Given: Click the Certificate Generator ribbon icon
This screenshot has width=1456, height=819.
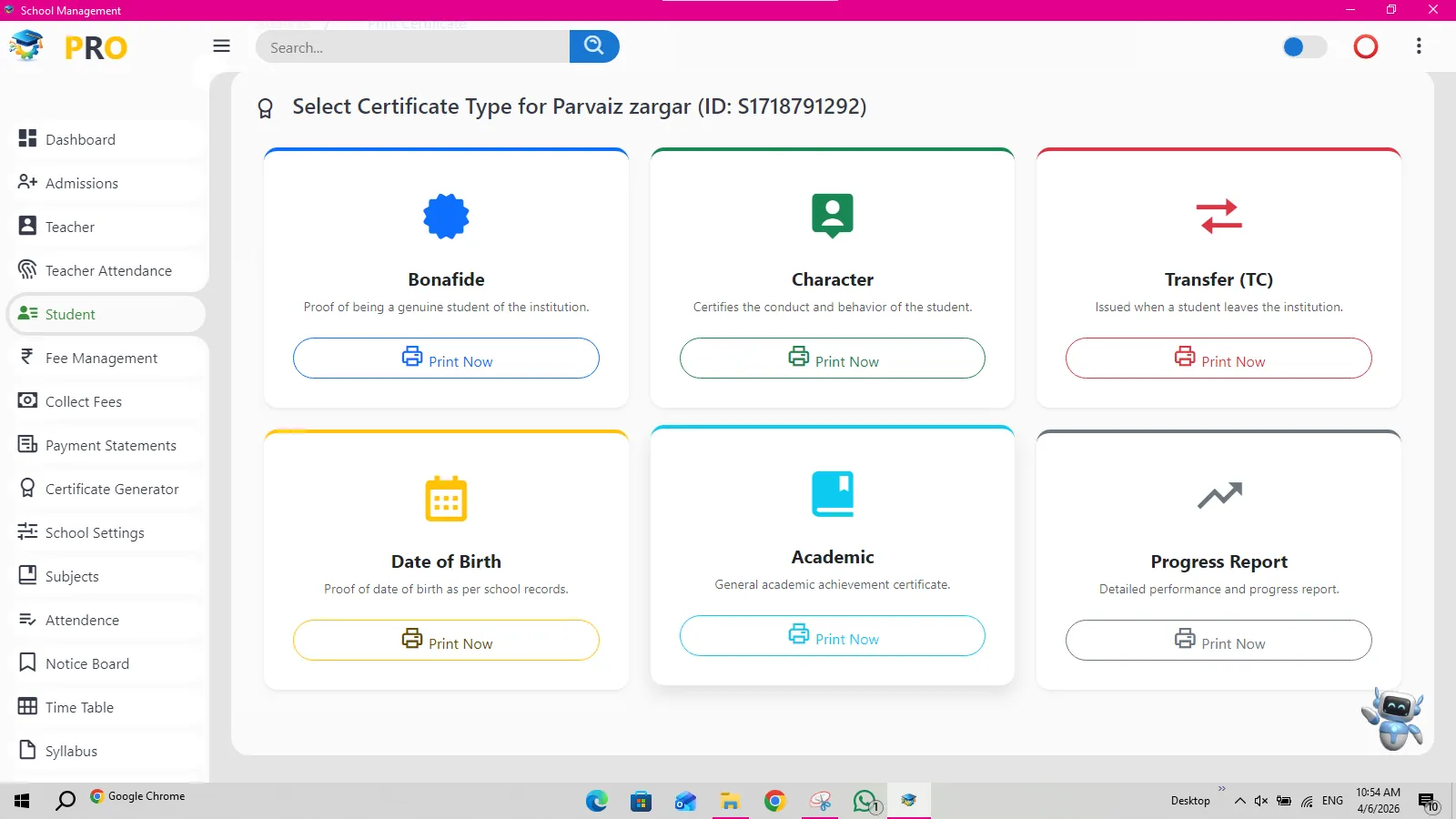Looking at the screenshot, I should (28, 488).
